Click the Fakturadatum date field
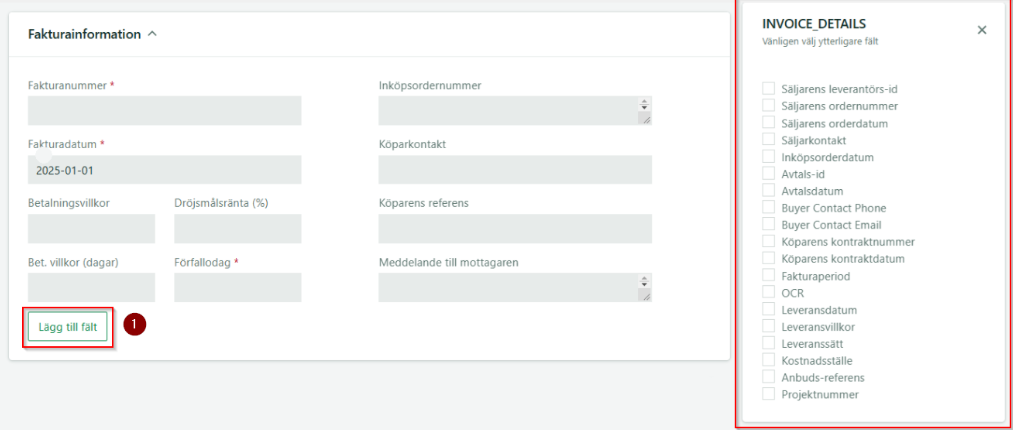Image resolution: width=1013 pixels, height=430 pixels. (x=164, y=170)
